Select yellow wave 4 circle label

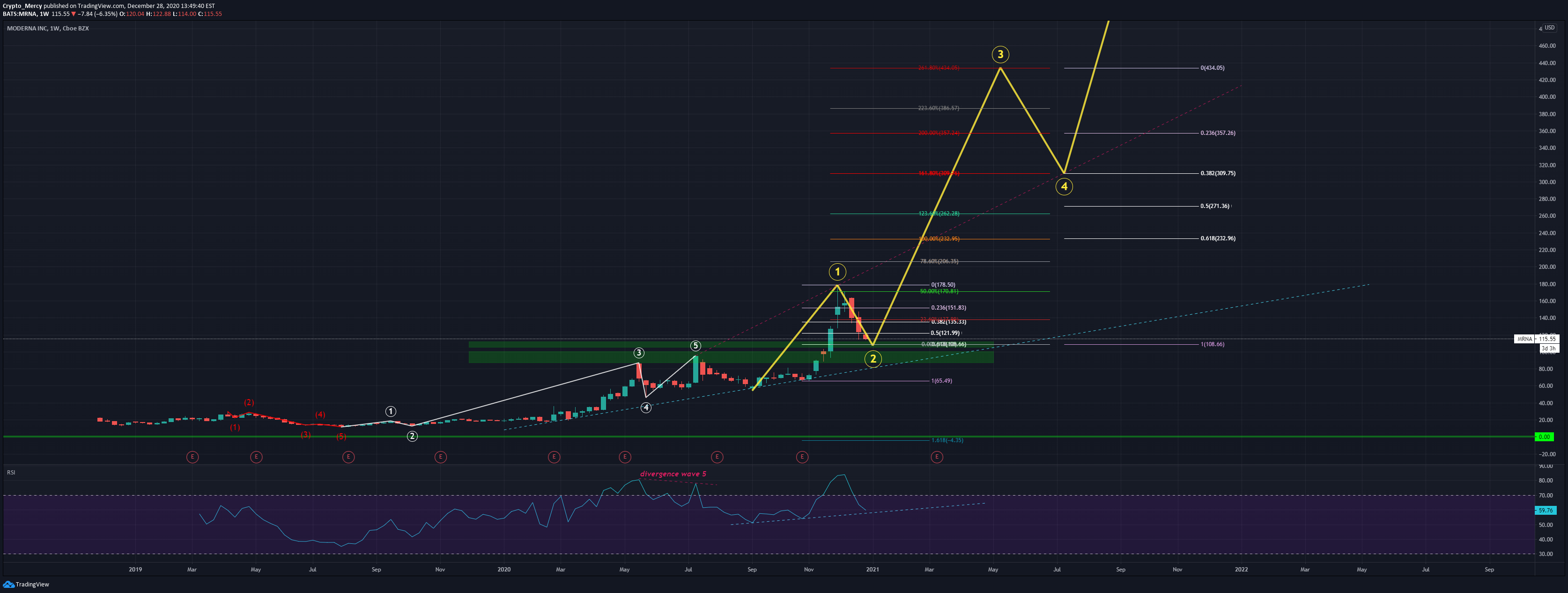(x=1064, y=186)
